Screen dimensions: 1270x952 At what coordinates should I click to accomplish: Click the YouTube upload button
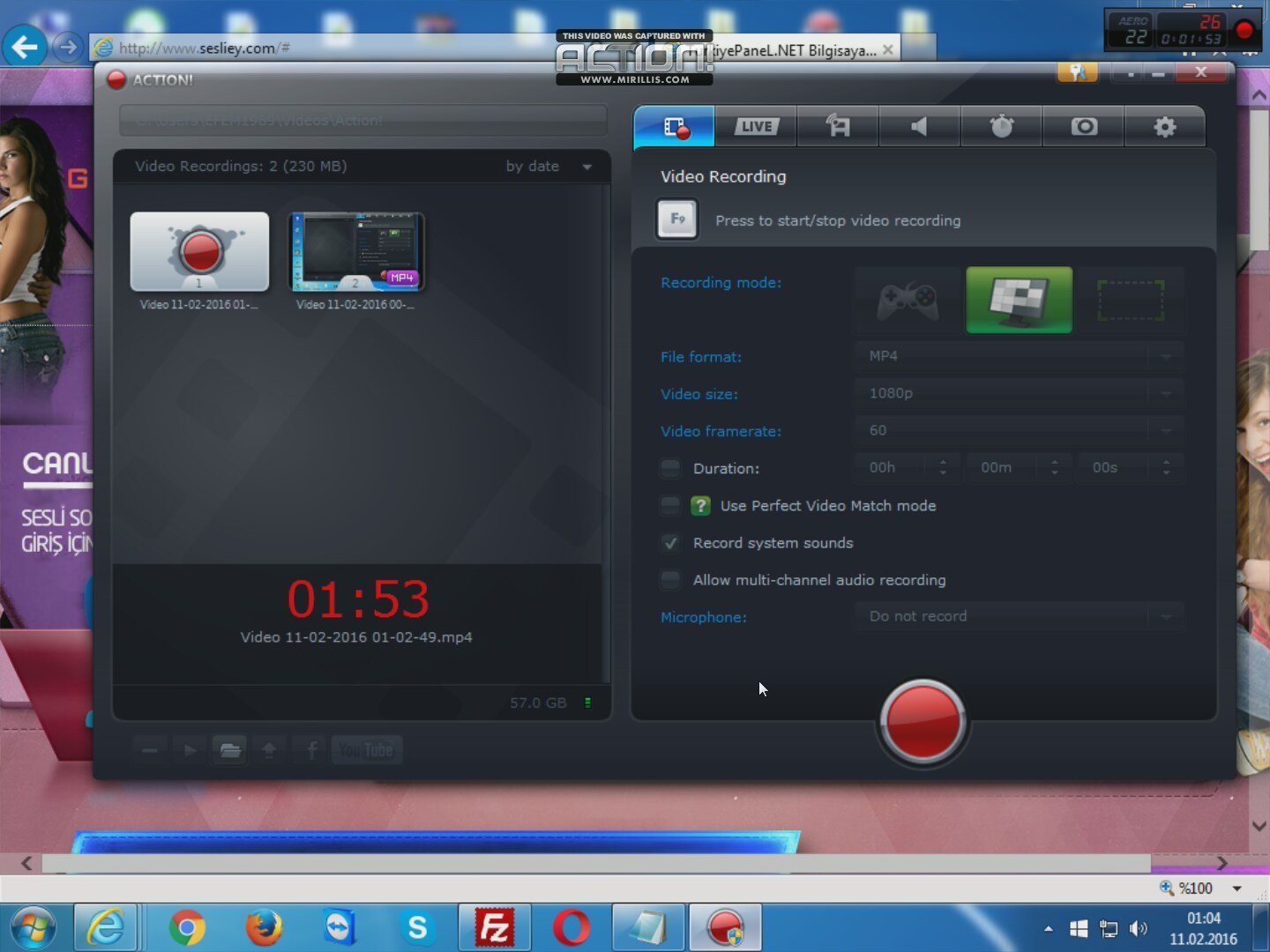click(367, 750)
